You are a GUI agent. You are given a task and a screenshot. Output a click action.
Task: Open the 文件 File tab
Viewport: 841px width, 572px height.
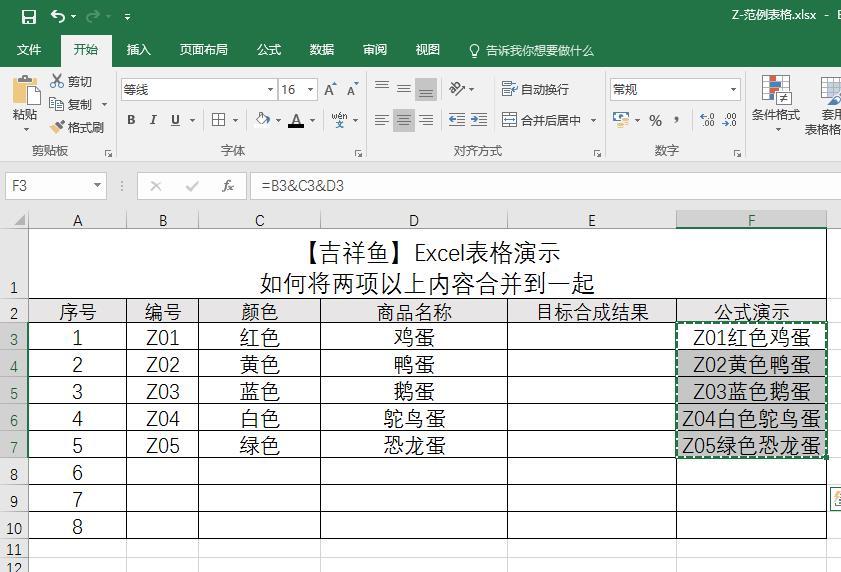coord(29,50)
